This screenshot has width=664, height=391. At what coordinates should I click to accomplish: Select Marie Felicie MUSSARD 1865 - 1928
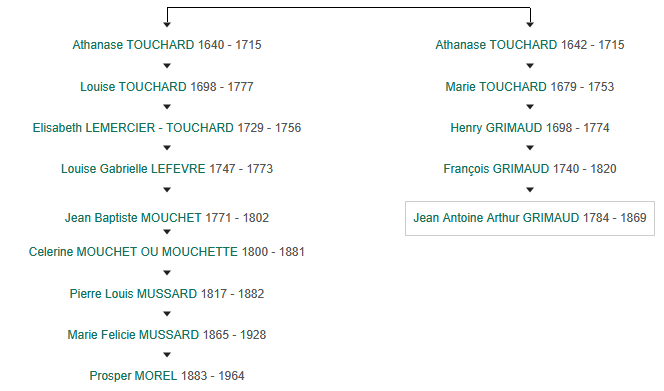click(x=167, y=335)
